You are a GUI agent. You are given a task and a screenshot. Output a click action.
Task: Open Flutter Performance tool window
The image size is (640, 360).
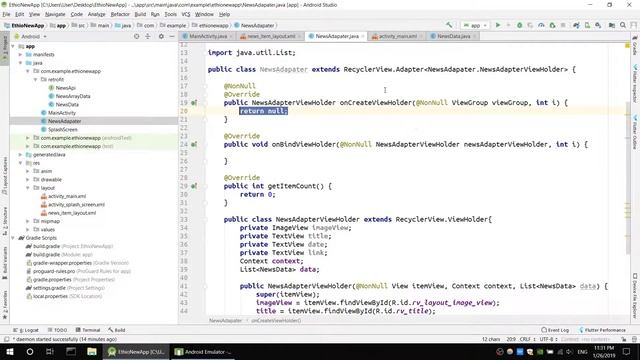coord(602,330)
